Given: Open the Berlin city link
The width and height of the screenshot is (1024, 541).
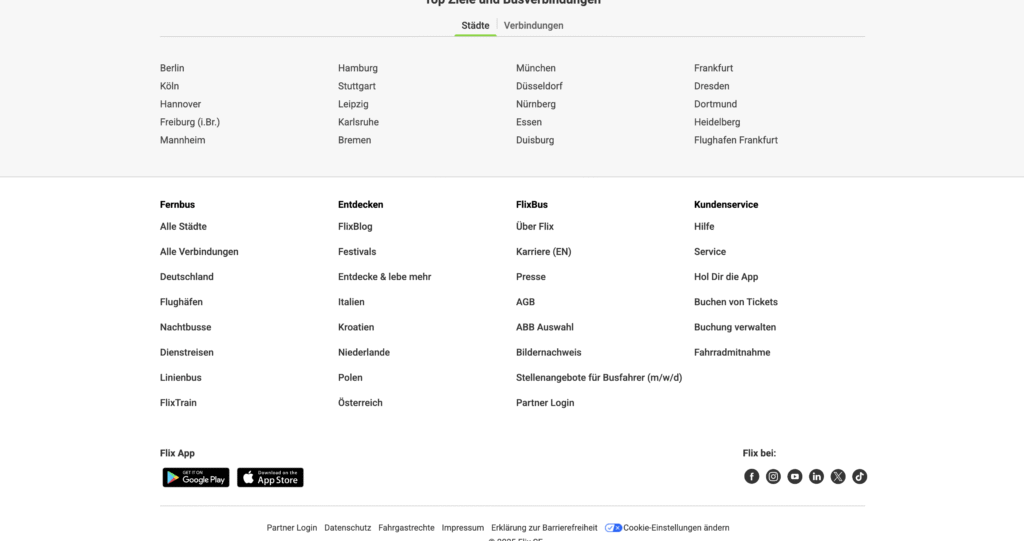Looking at the screenshot, I should click(172, 68).
